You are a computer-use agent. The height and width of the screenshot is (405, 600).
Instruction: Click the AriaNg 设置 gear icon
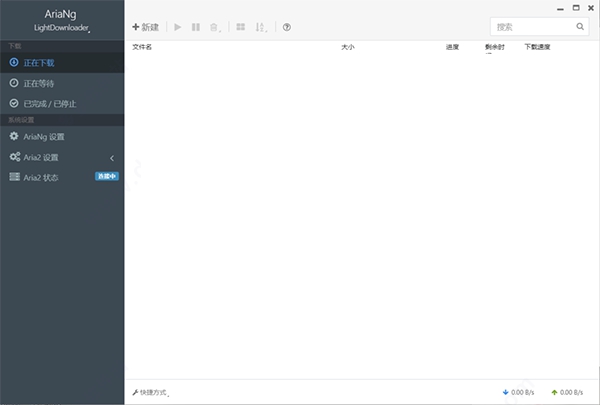14,136
